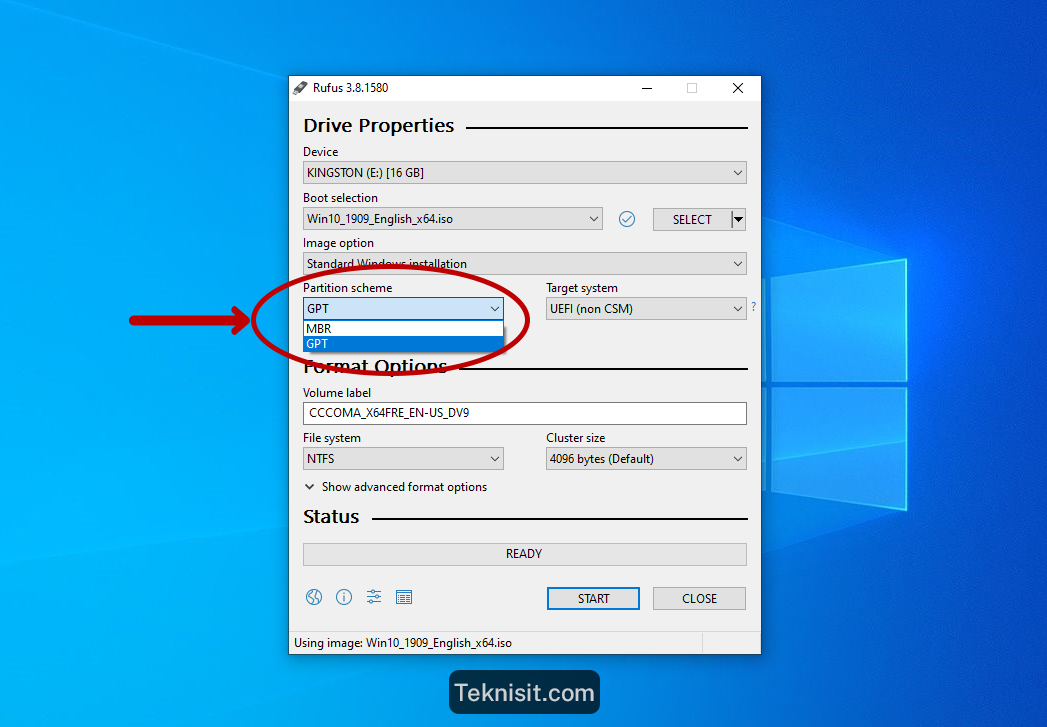Click the READY status progress bar
The width and height of the screenshot is (1047, 727).
pos(525,554)
